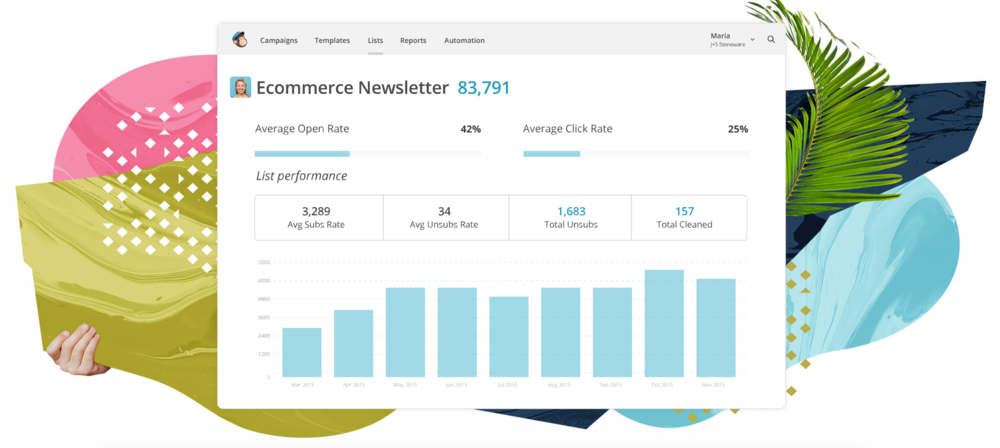Click the Maria account name

[x=720, y=36]
